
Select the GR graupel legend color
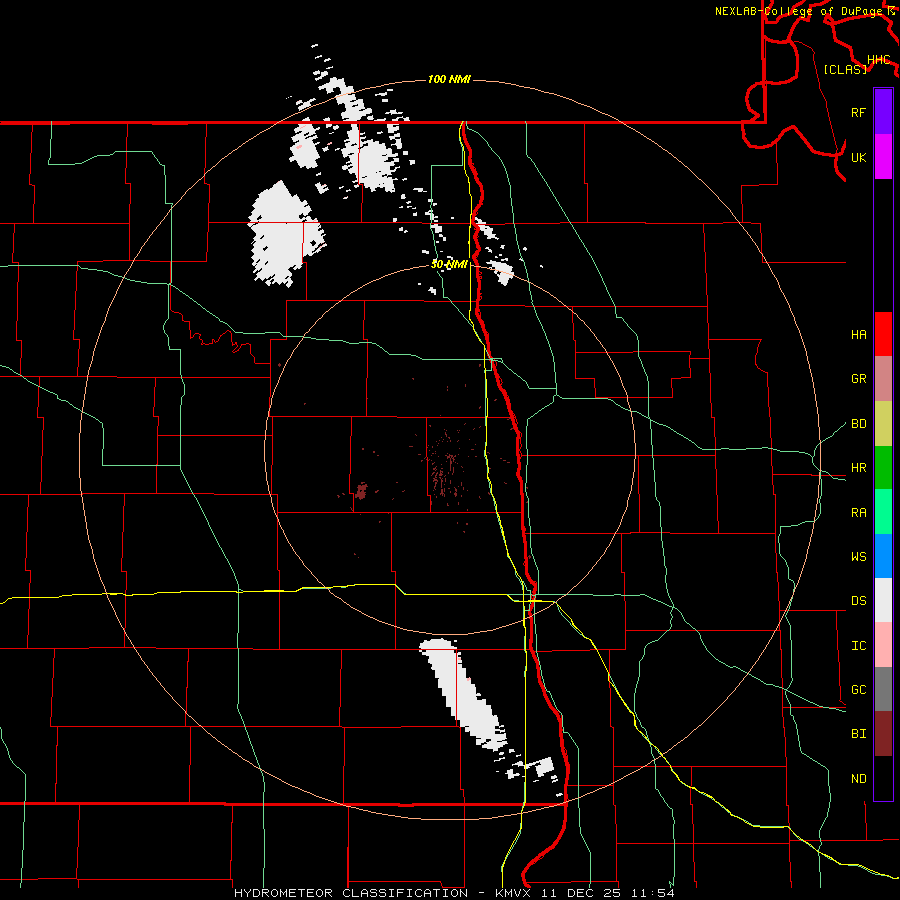click(x=883, y=379)
